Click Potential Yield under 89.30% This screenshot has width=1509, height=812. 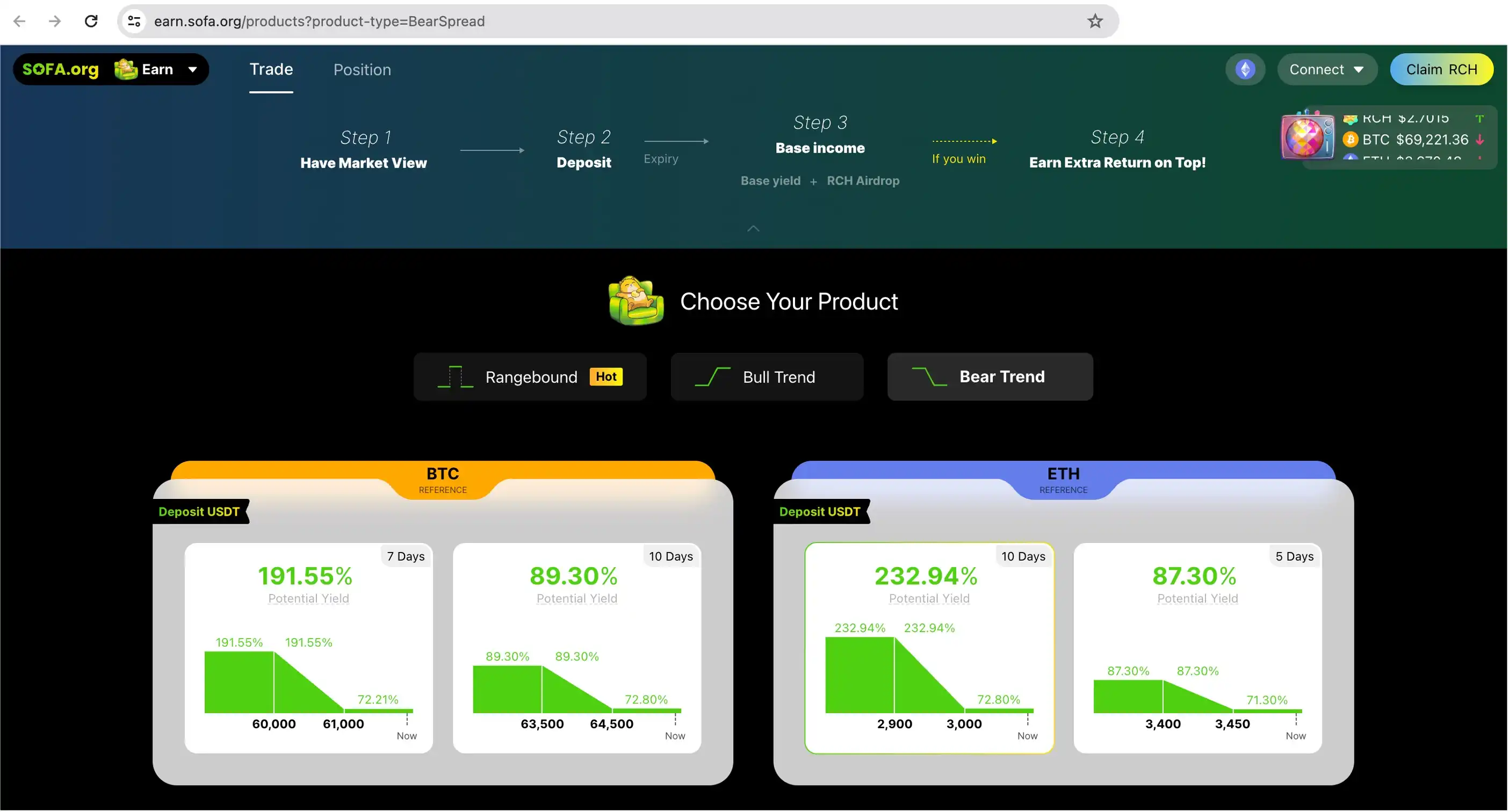click(577, 599)
